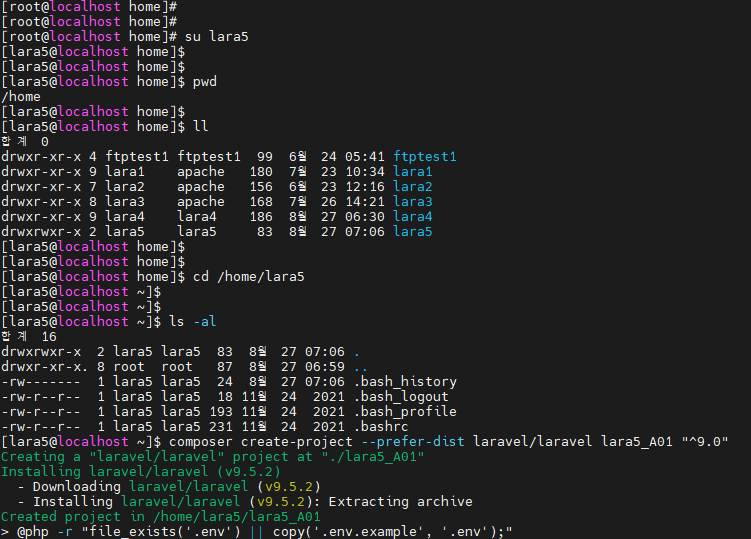751x539 pixels.
Task: Click the 'su lara5' command text
Action: tap(216, 37)
